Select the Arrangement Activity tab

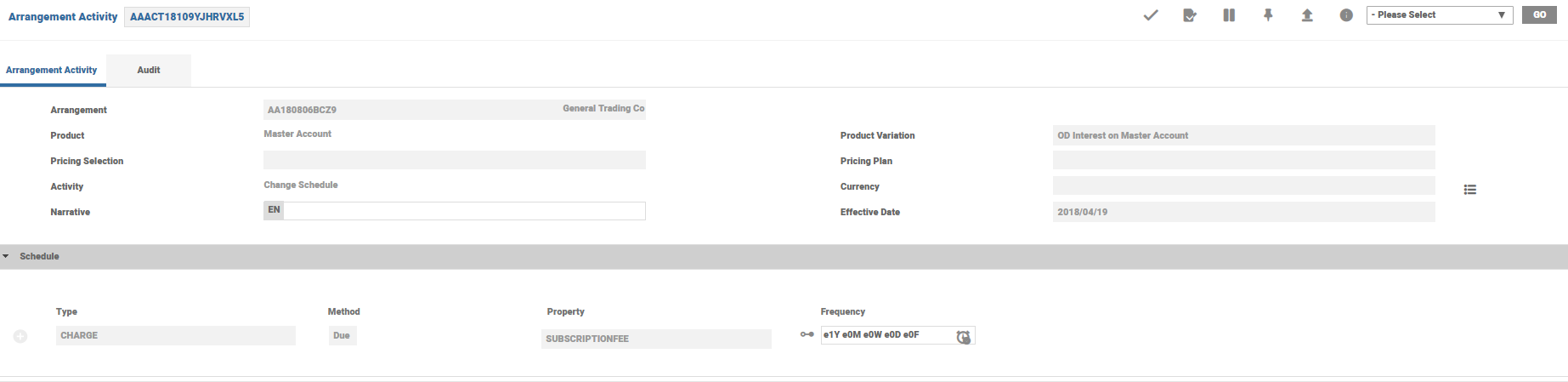[x=52, y=70]
